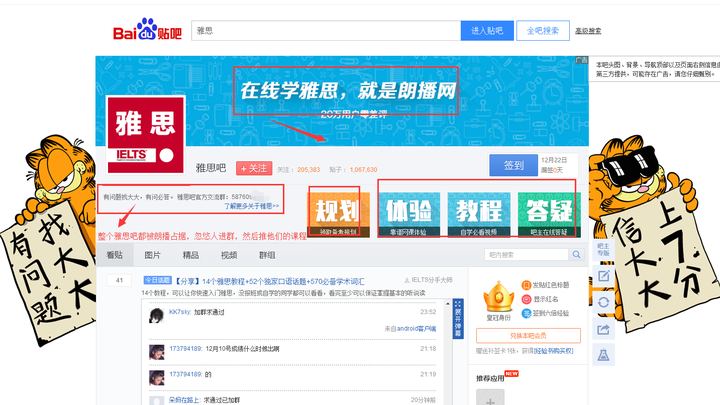The width and height of the screenshot is (720, 405).
Task: Open first 173794189 username link
Action: click(186, 349)
